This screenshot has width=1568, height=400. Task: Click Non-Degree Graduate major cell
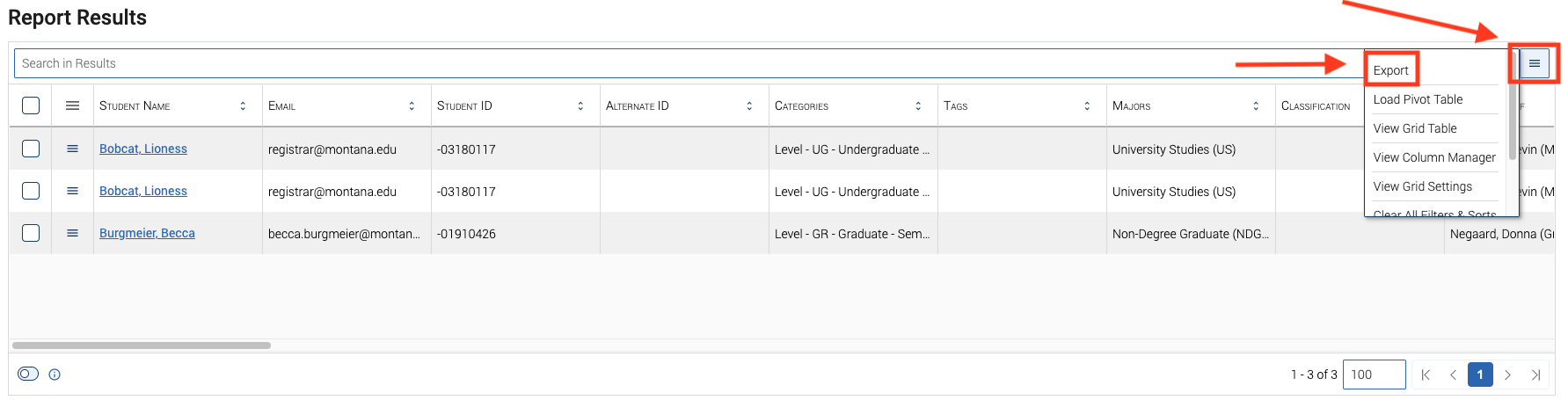(1191, 234)
